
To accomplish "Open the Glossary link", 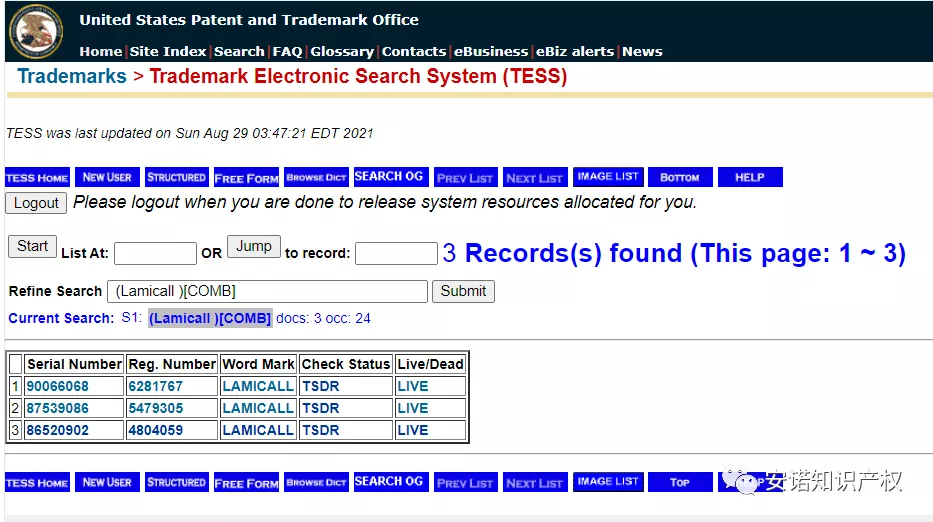I will click(342, 52).
